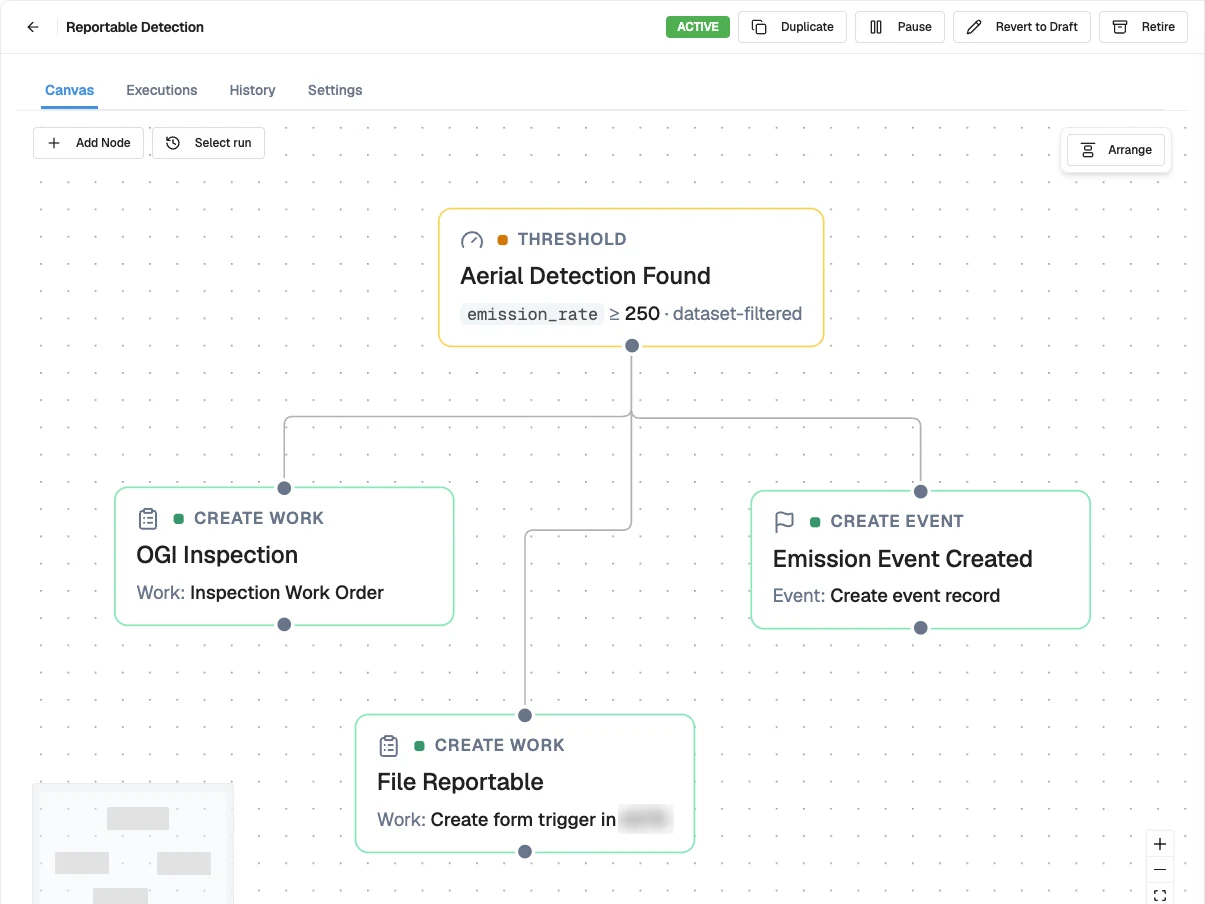Click OGI Inspection top connector handle
This screenshot has height=904, width=1205.
pos(284,488)
